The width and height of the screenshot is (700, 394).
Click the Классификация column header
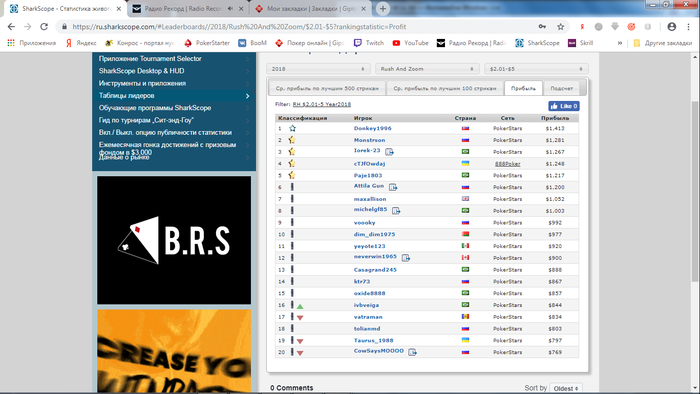(x=303, y=118)
